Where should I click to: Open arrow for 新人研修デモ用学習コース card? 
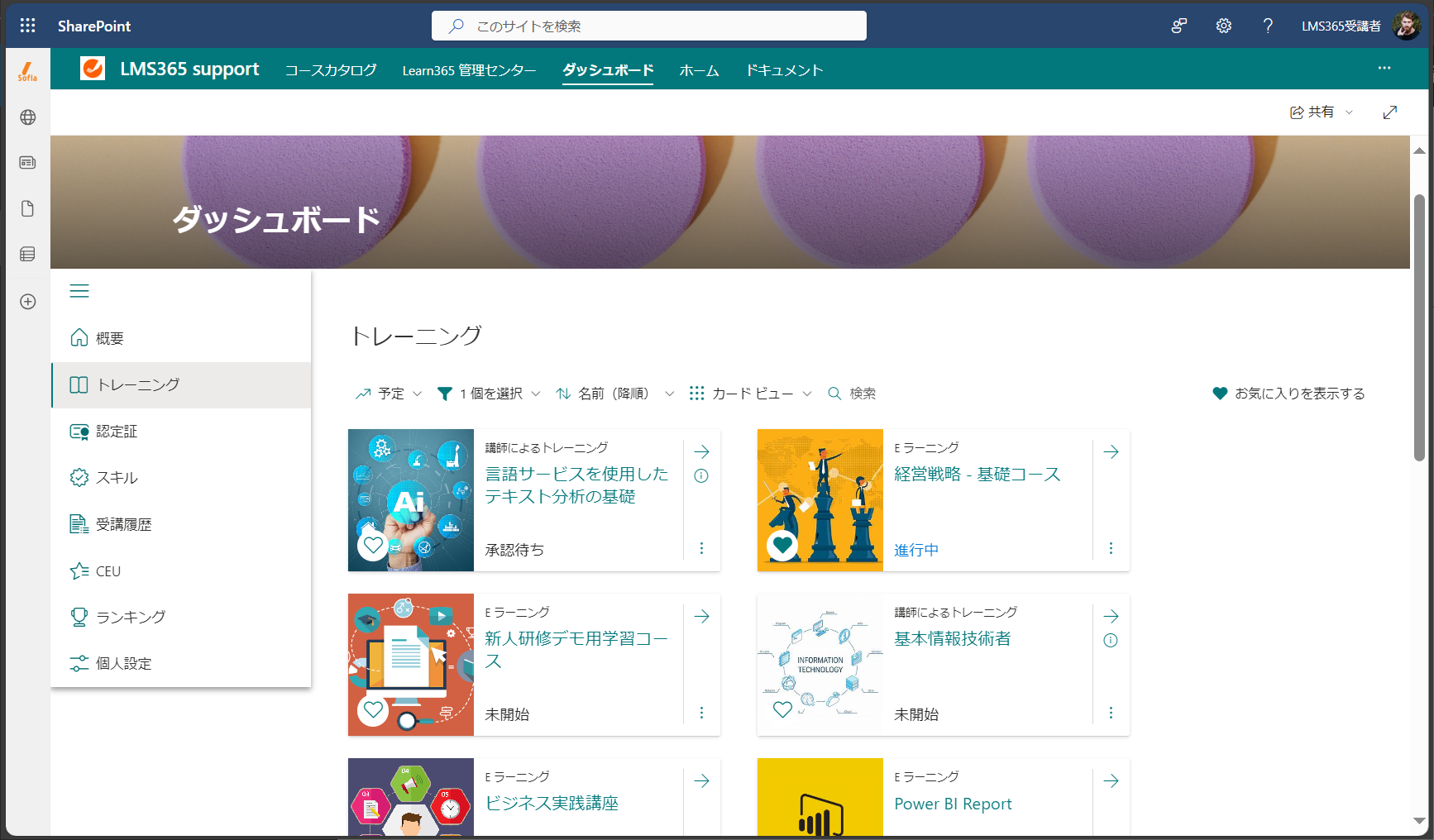(x=701, y=616)
